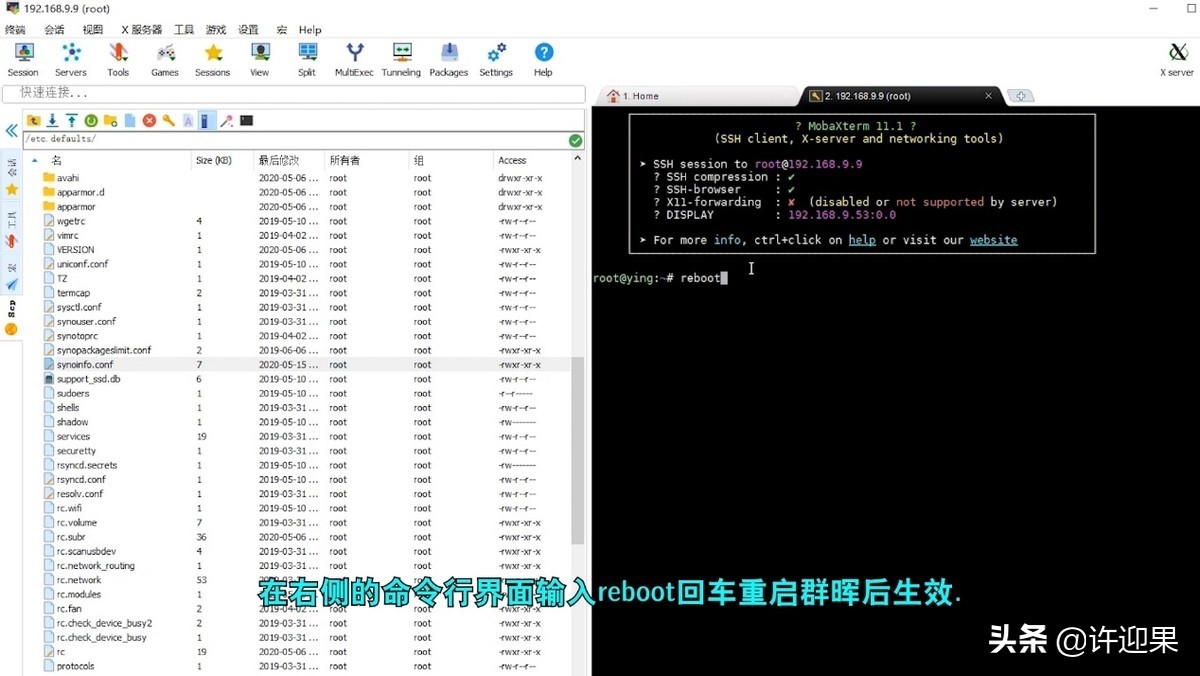This screenshot has height=676, width=1200.
Task: Click the red delete icon in SFTP toolbar
Action: point(149,120)
